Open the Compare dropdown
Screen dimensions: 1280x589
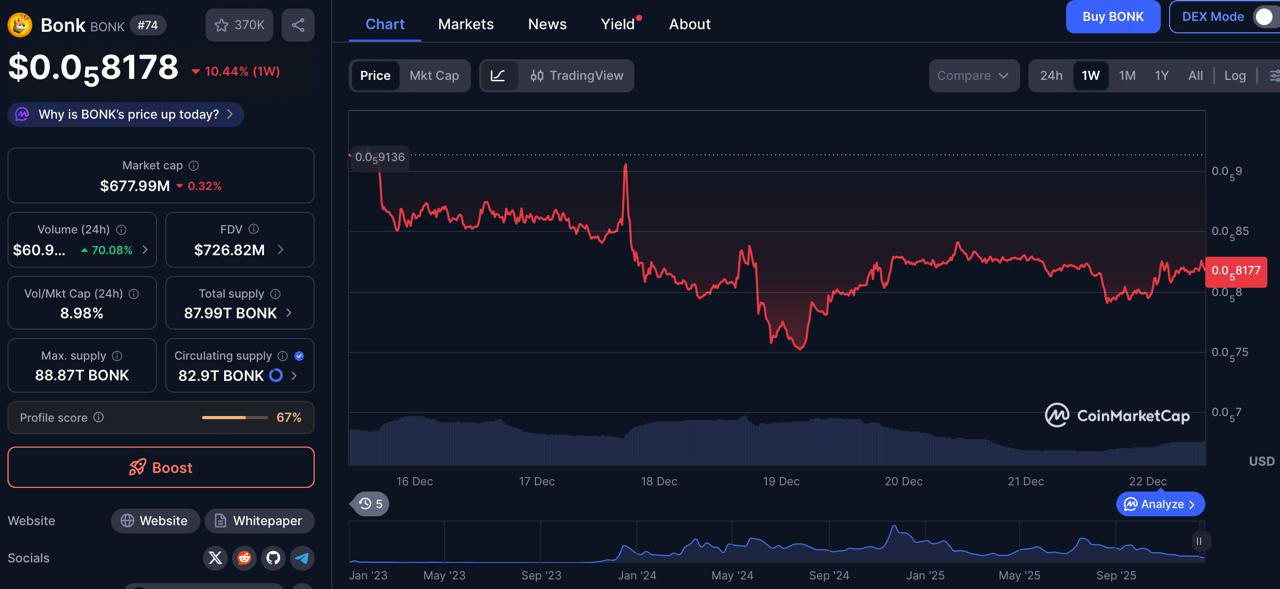point(973,75)
